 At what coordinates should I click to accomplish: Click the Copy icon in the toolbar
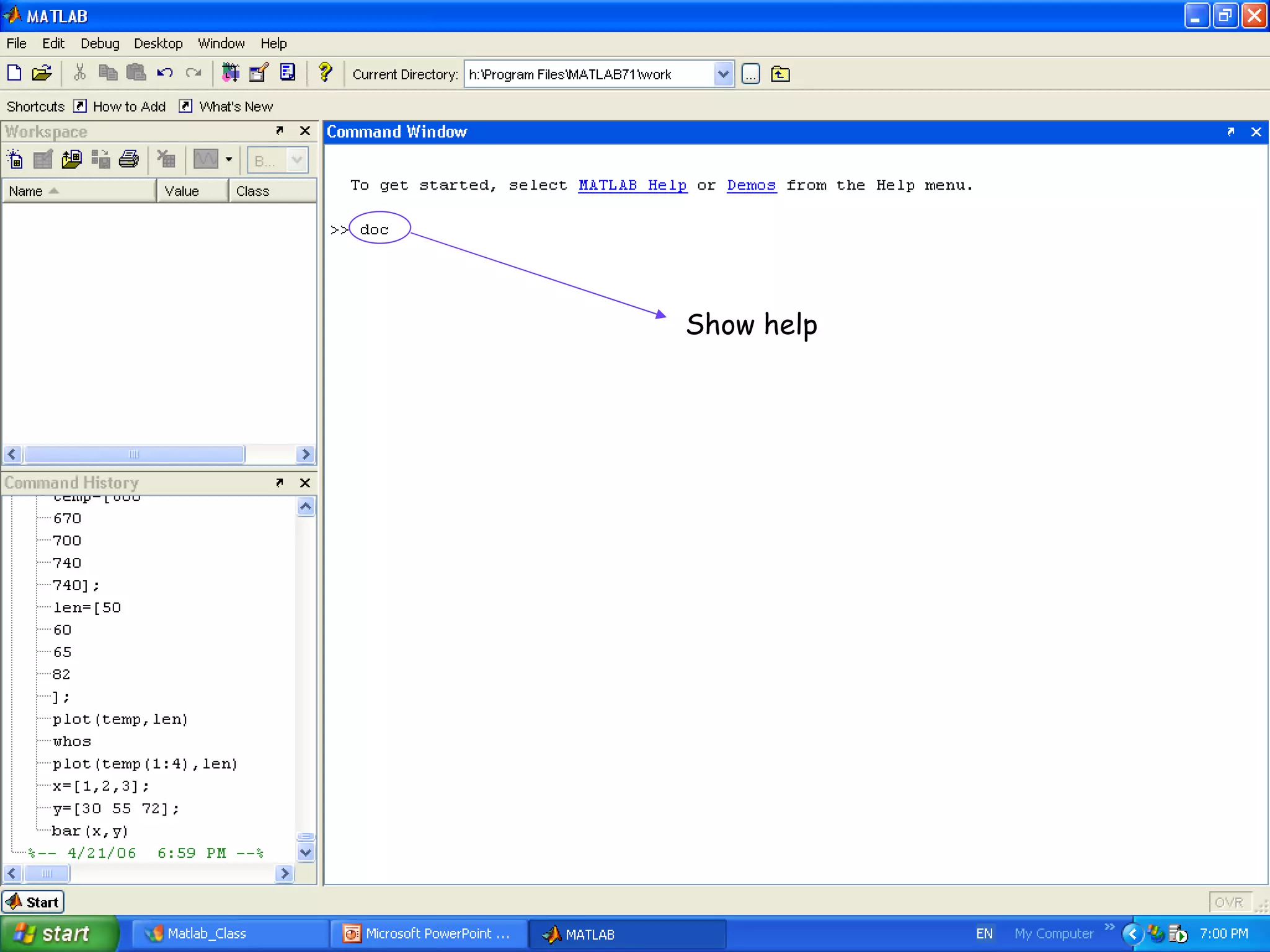point(108,73)
